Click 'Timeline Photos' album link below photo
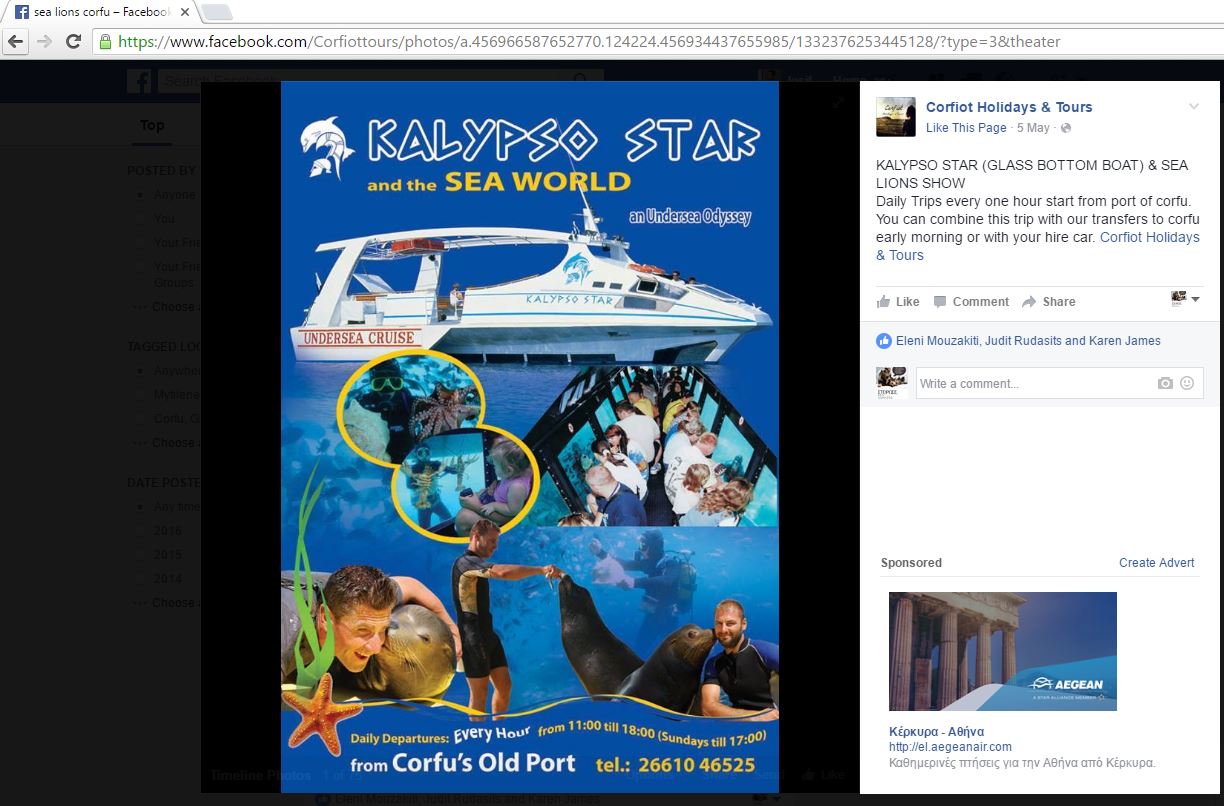This screenshot has height=806, width=1224. click(x=260, y=775)
